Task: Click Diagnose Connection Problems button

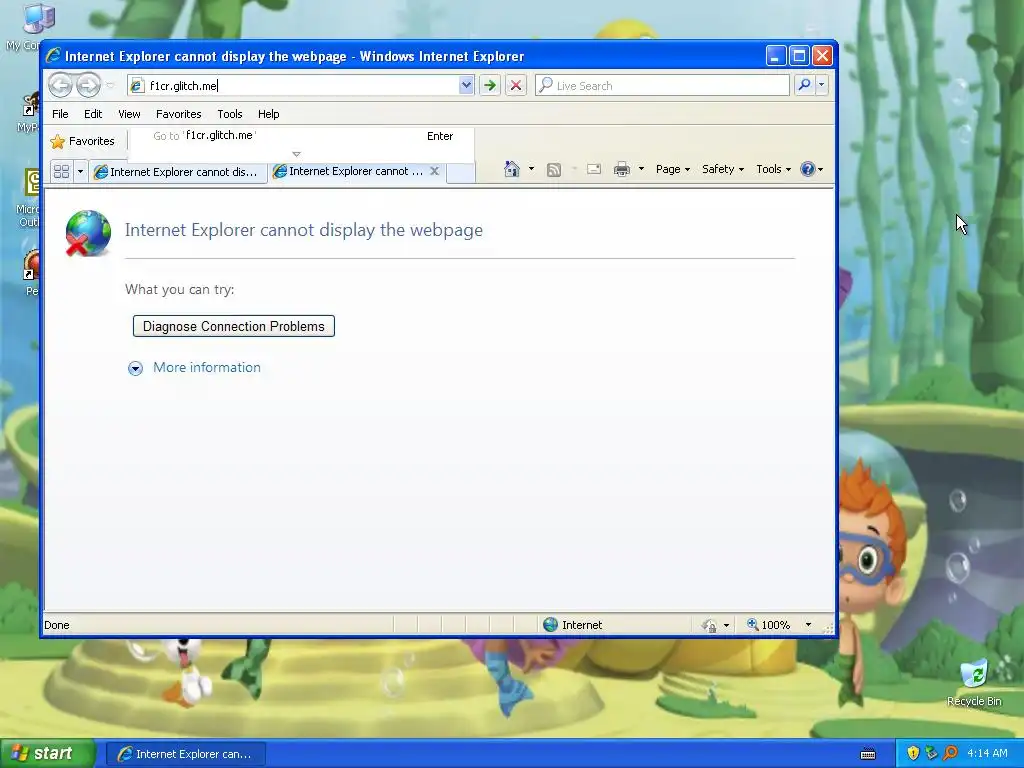Action: (234, 327)
